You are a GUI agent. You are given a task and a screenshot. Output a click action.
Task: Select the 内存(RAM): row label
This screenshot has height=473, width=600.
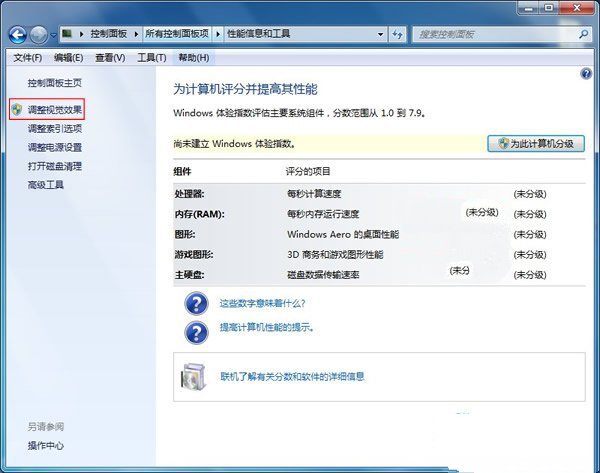[199, 214]
